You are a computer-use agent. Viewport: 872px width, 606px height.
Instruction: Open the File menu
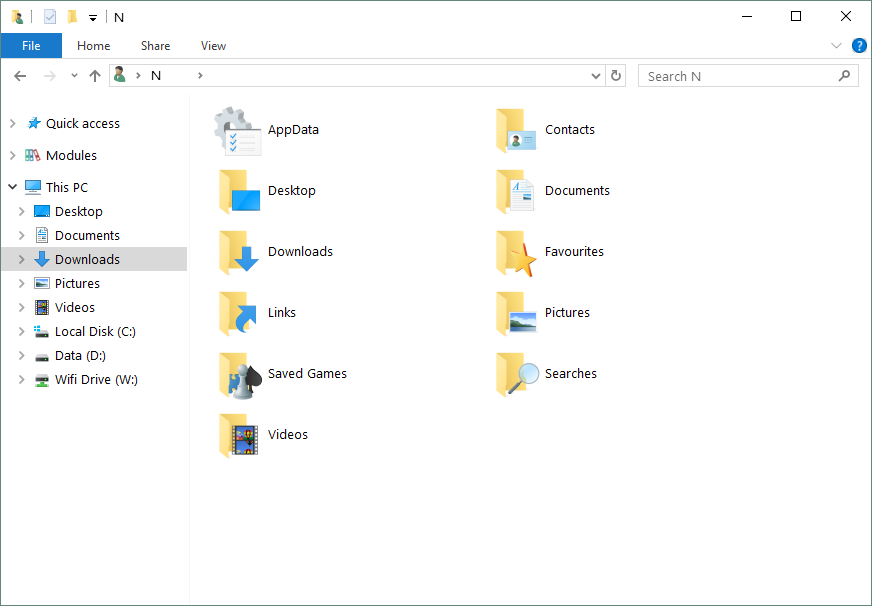point(31,46)
